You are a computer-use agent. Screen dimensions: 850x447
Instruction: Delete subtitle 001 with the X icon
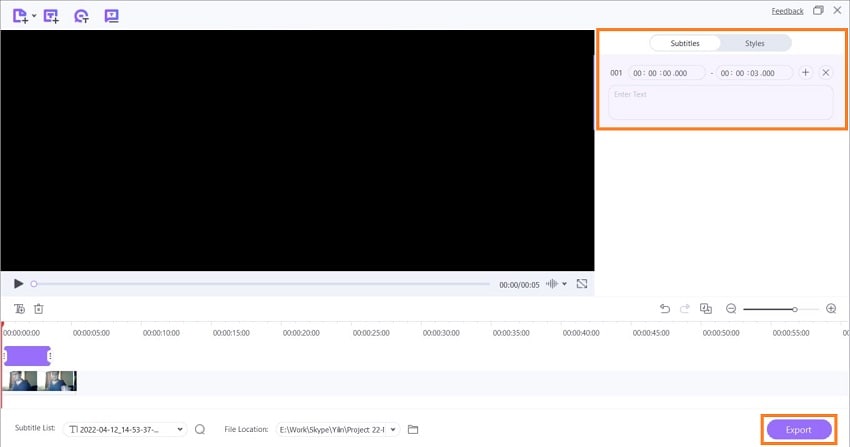[826, 73]
